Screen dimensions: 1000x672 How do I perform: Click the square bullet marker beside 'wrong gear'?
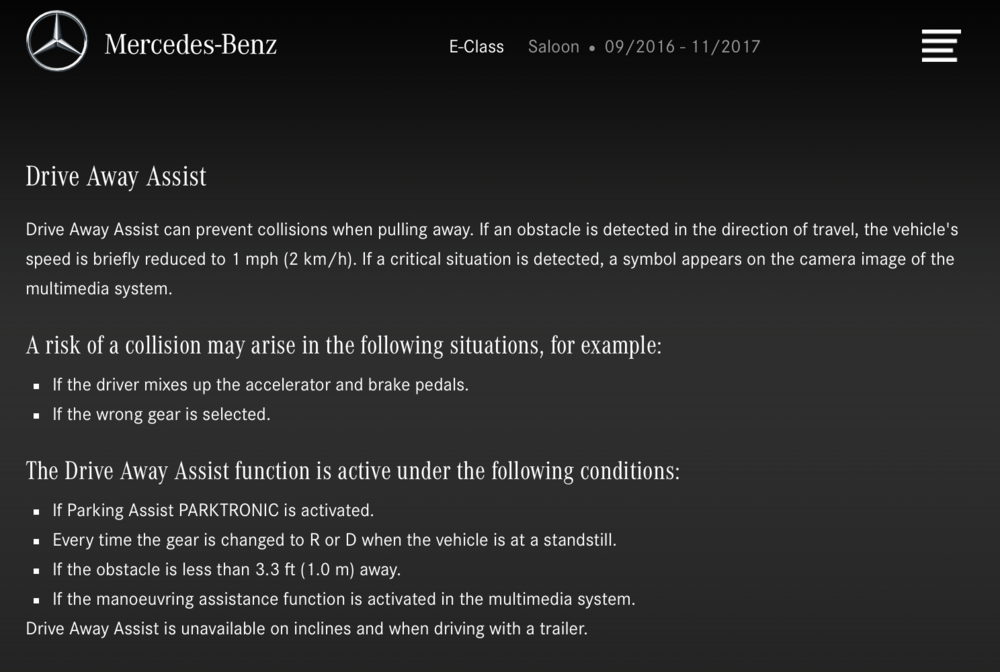click(36, 415)
